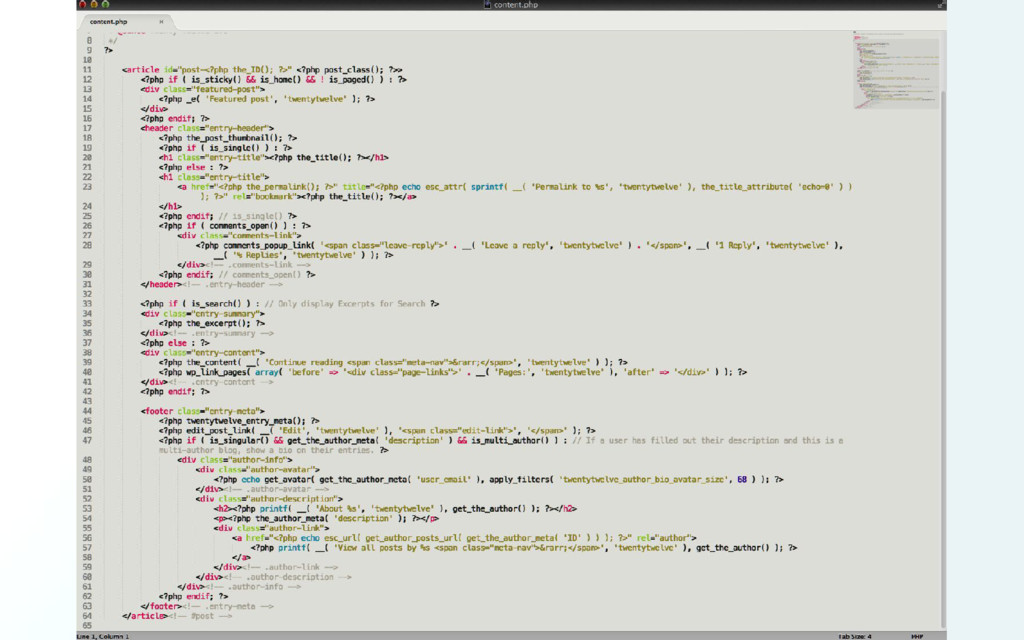Close the content.php tab

click(161, 22)
